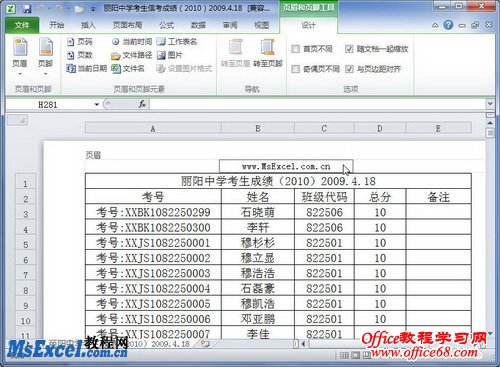Switch to the 视图 View tab
The width and height of the screenshot is (500, 367).
point(262,25)
